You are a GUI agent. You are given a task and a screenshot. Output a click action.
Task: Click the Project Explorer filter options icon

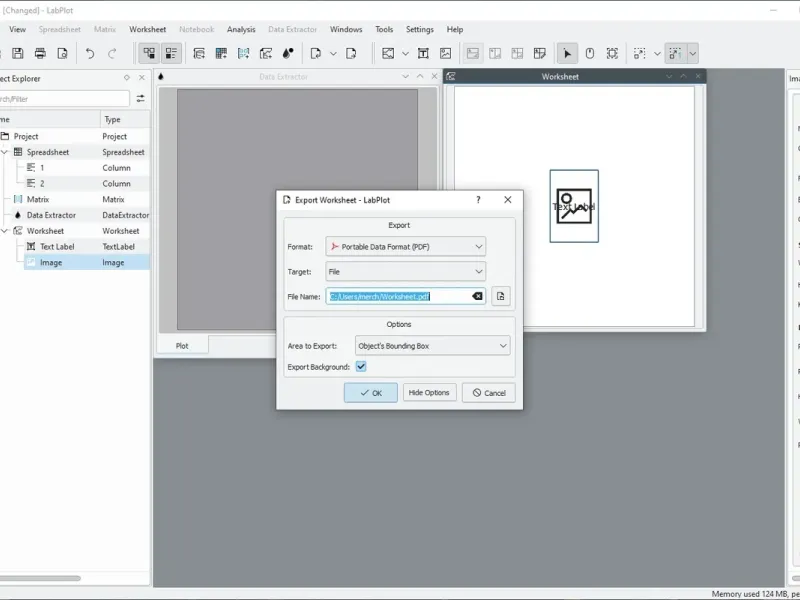click(x=140, y=98)
